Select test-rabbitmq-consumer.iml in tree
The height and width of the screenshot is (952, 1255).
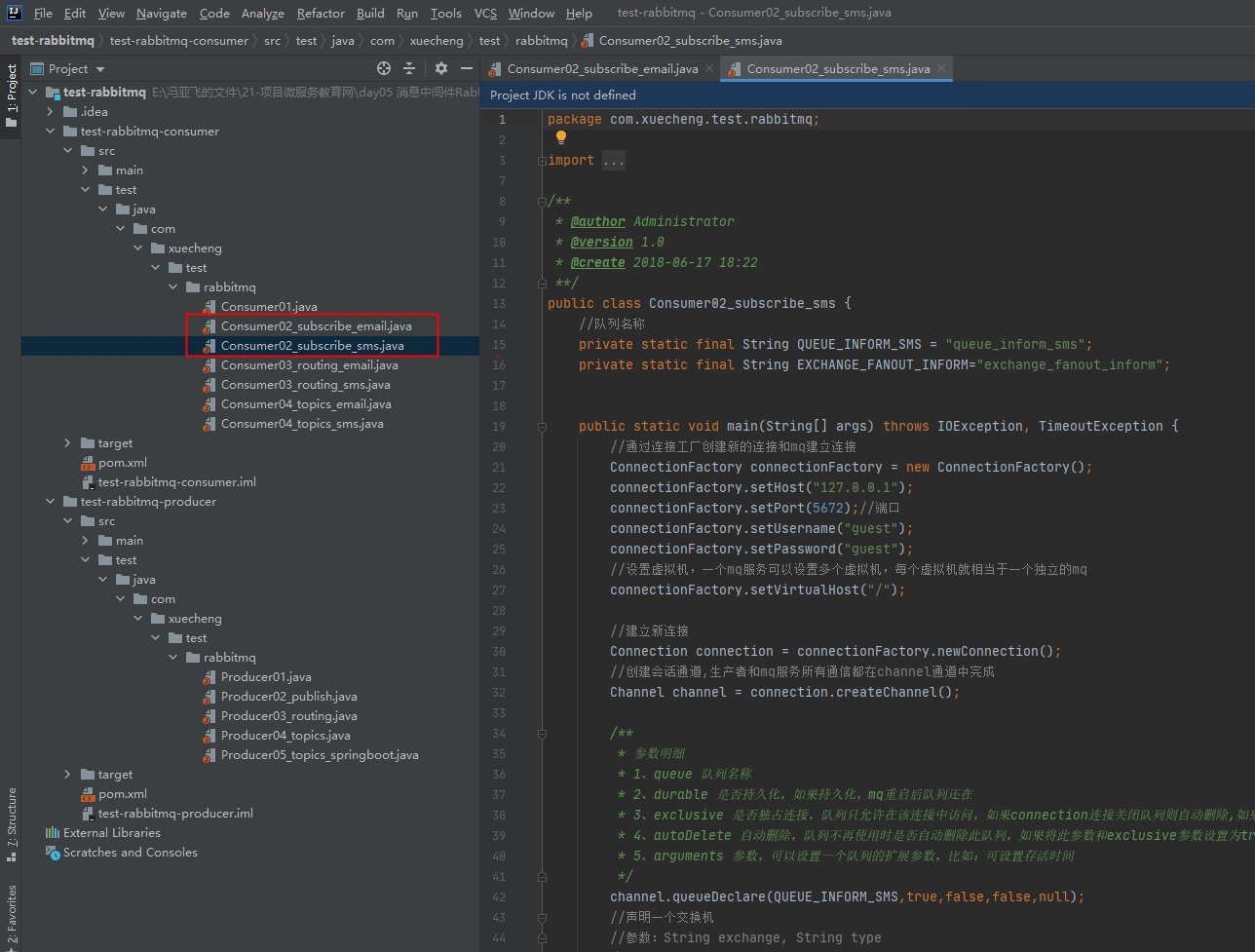[176, 482]
